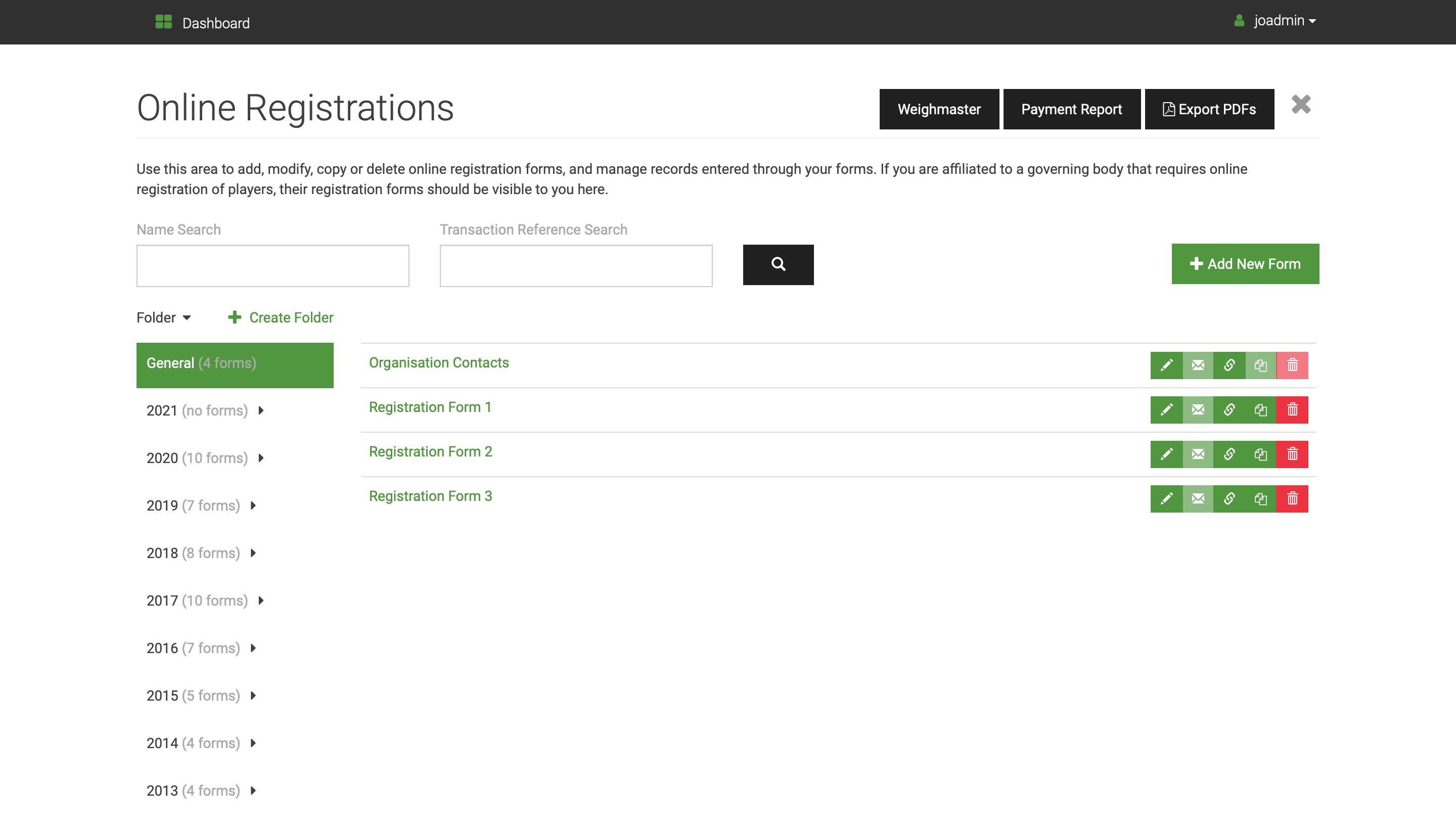Expand the 2019 folder arrow
Image resolution: width=1456 pixels, height=827 pixels.
click(253, 506)
